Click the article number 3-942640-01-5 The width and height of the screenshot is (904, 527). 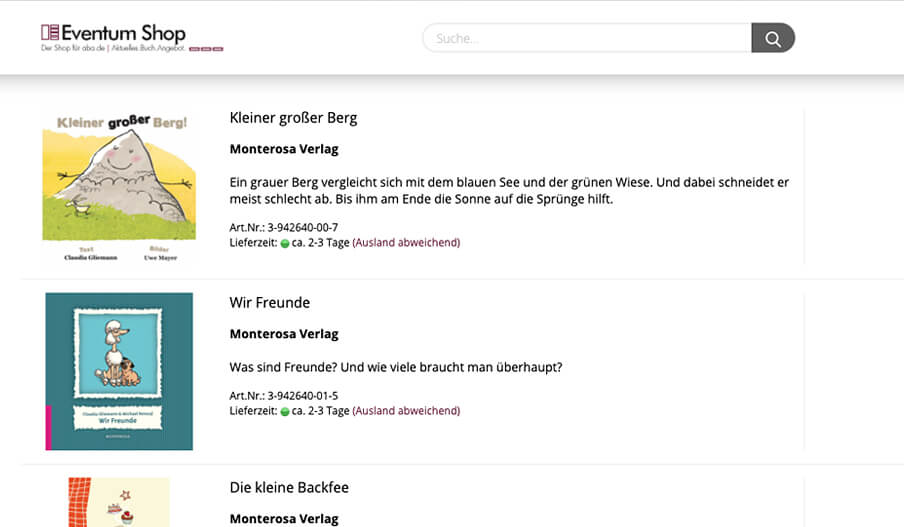click(303, 396)
